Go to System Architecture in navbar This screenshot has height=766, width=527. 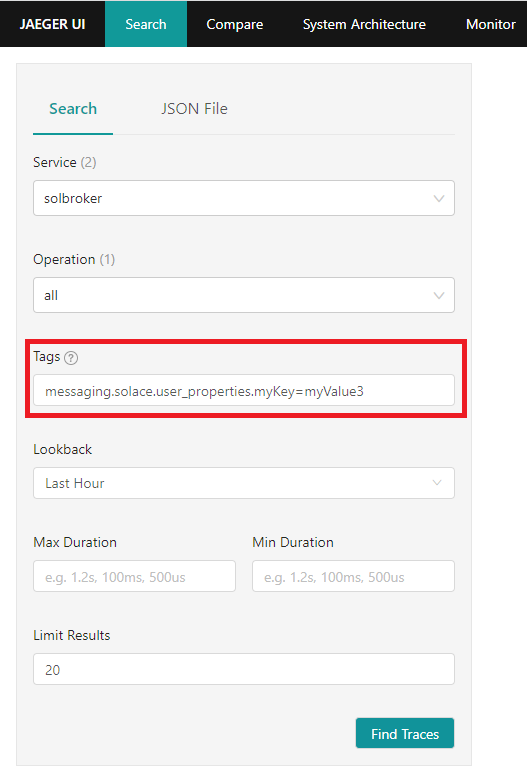pos(364,24)
